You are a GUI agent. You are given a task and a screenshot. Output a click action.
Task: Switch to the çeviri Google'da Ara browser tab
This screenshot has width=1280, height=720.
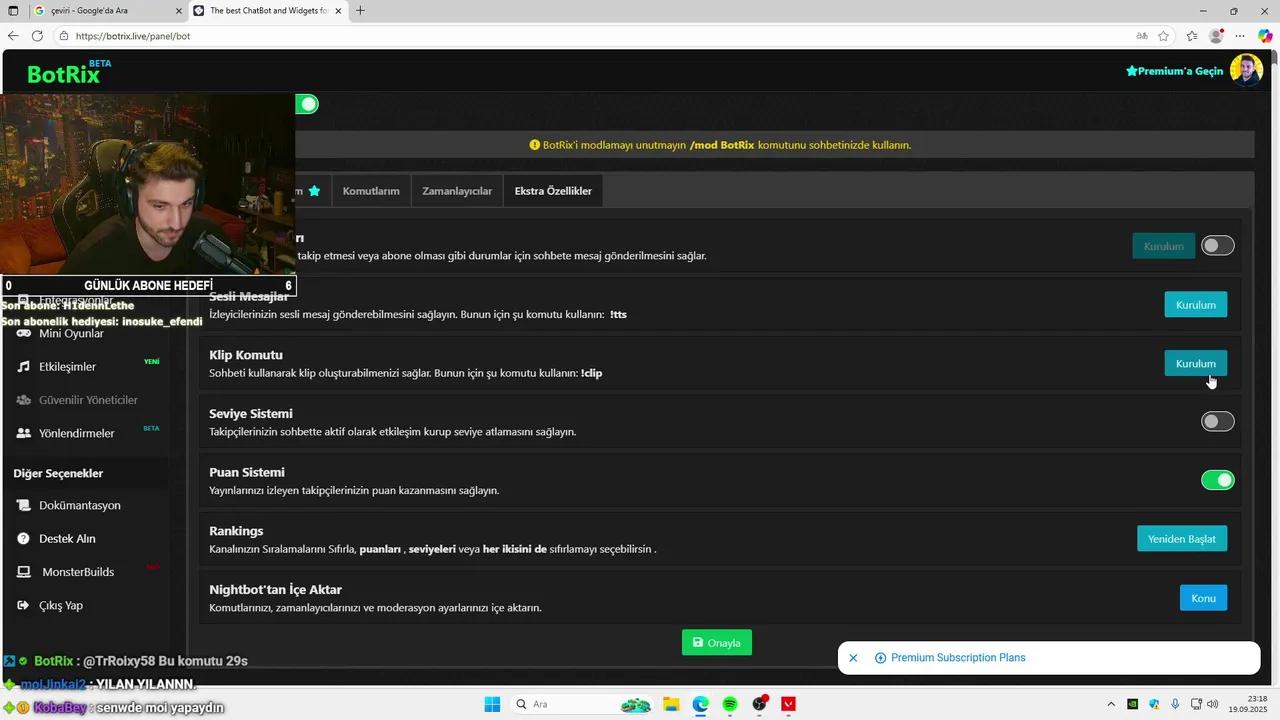click(x=107, y=11)
